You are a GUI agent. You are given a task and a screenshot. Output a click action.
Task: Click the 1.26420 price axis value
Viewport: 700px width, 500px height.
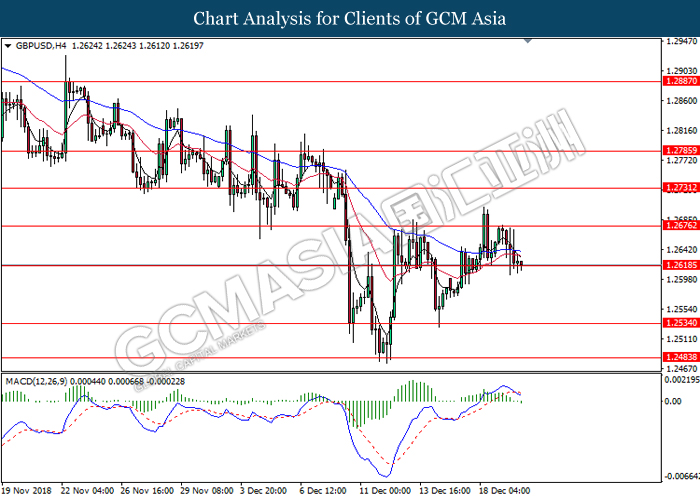pyautogui.click(x=681, y=250)
